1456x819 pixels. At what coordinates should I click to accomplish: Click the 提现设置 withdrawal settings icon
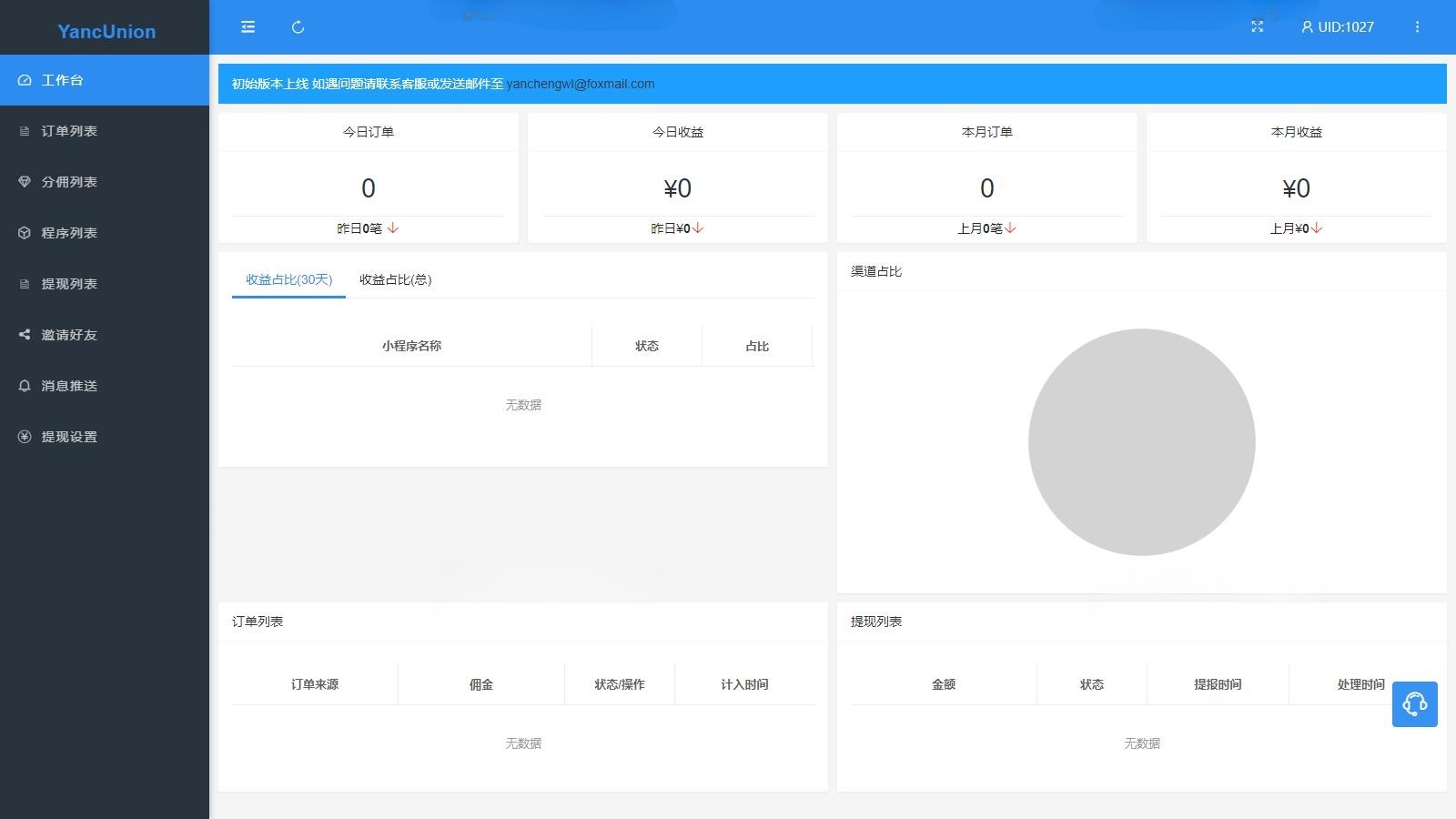pos(25,436)
